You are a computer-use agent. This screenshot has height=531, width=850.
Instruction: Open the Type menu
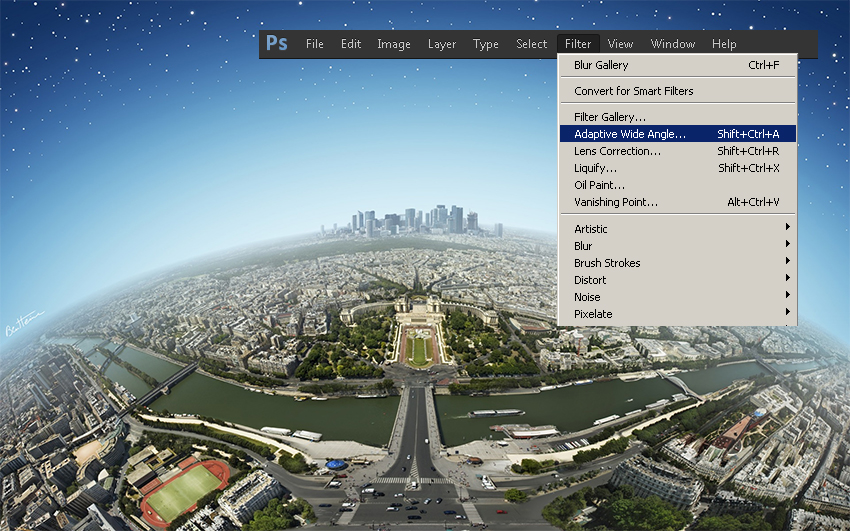(x=485, y=44)
